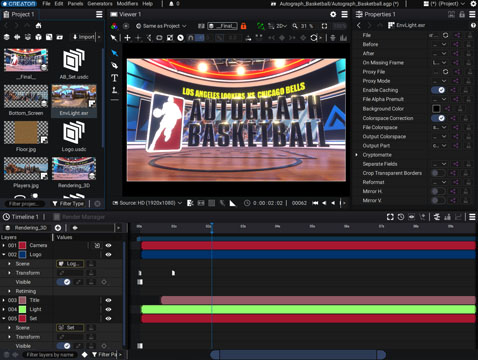Screen dimensions: 478x360
Task: Select the arrow Selection tool
Action: pyautogui.click(x=115, y=53)
